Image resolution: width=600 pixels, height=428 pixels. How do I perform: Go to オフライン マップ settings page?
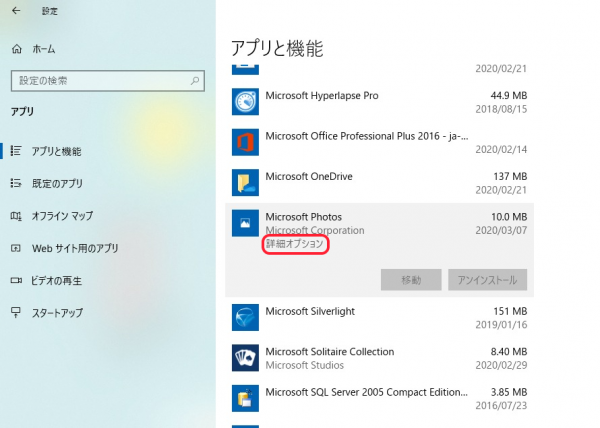click(x=61, y=215)
